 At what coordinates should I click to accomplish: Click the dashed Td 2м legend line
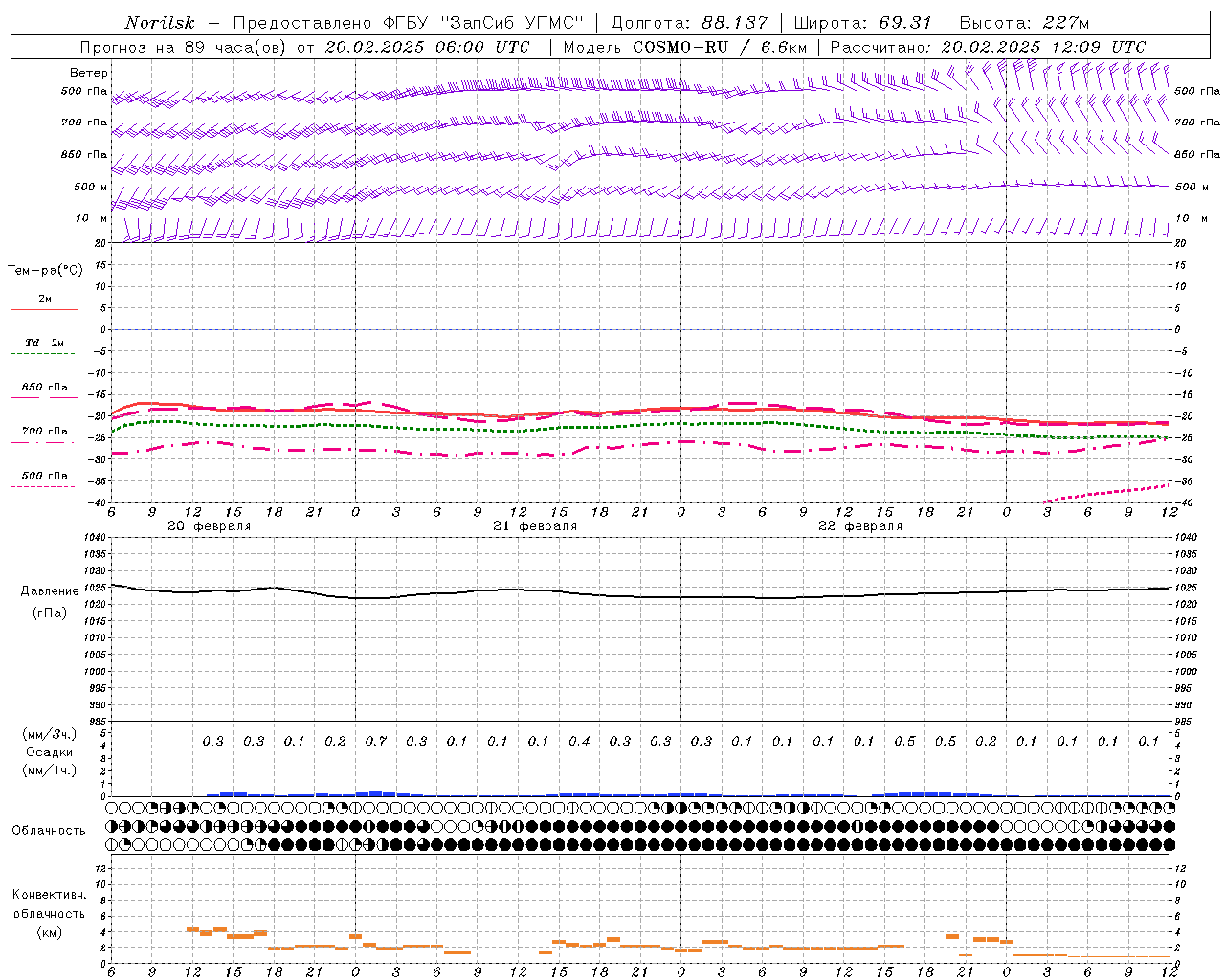[43, 354]
